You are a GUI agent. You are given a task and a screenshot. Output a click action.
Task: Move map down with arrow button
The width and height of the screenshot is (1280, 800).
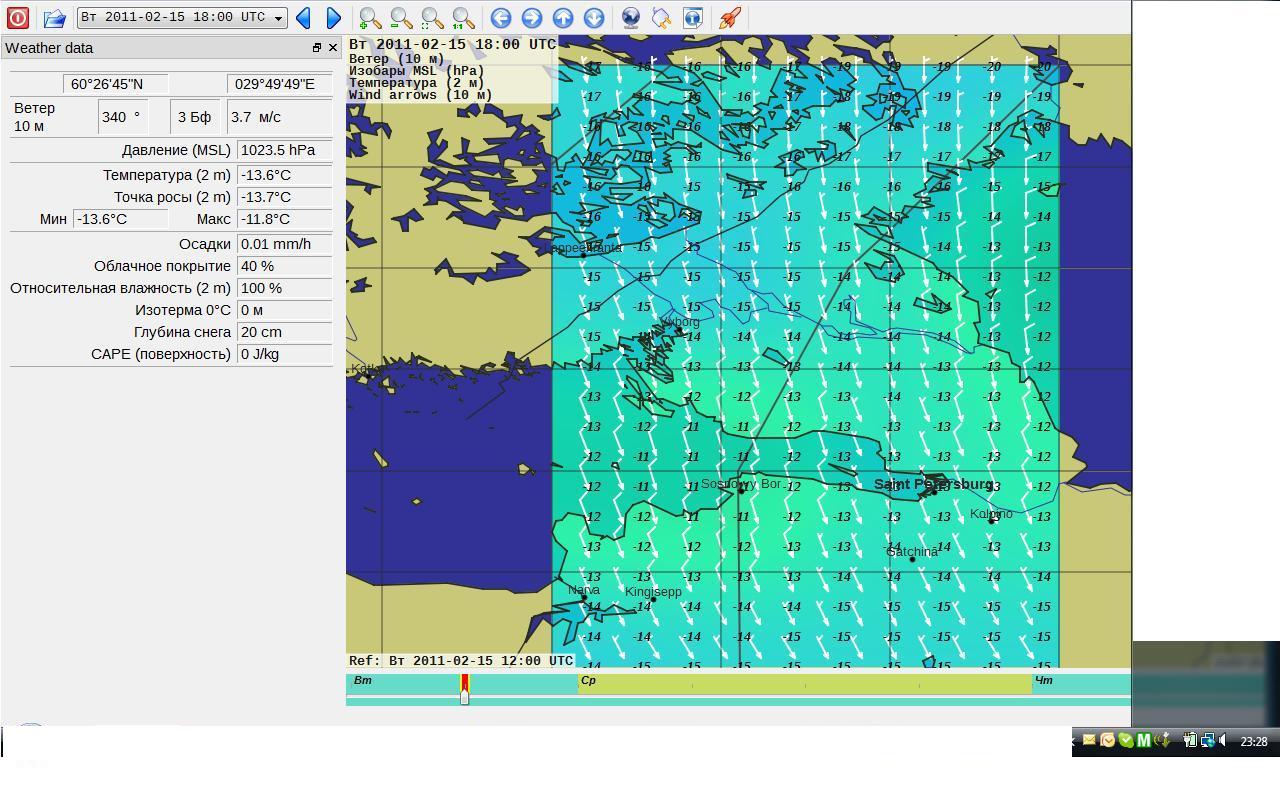coord(594,17)
